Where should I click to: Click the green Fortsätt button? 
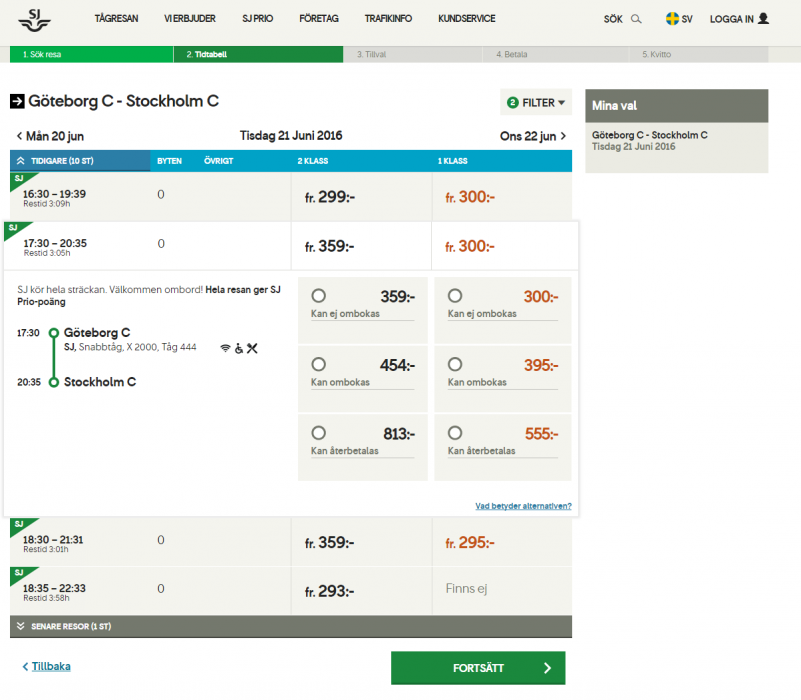[478, 668]
